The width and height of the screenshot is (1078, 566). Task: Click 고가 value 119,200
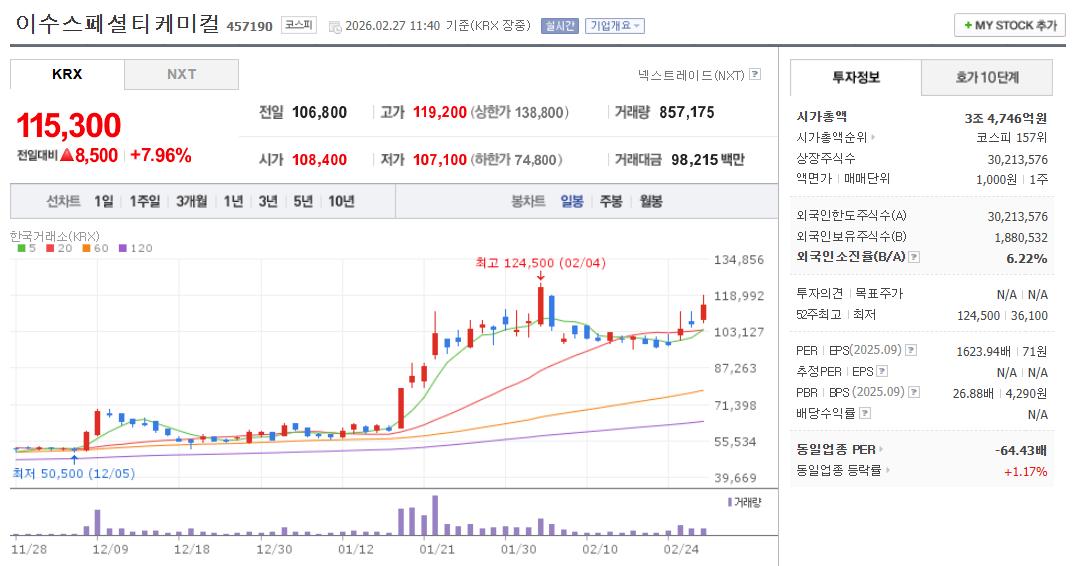point(439,112)
